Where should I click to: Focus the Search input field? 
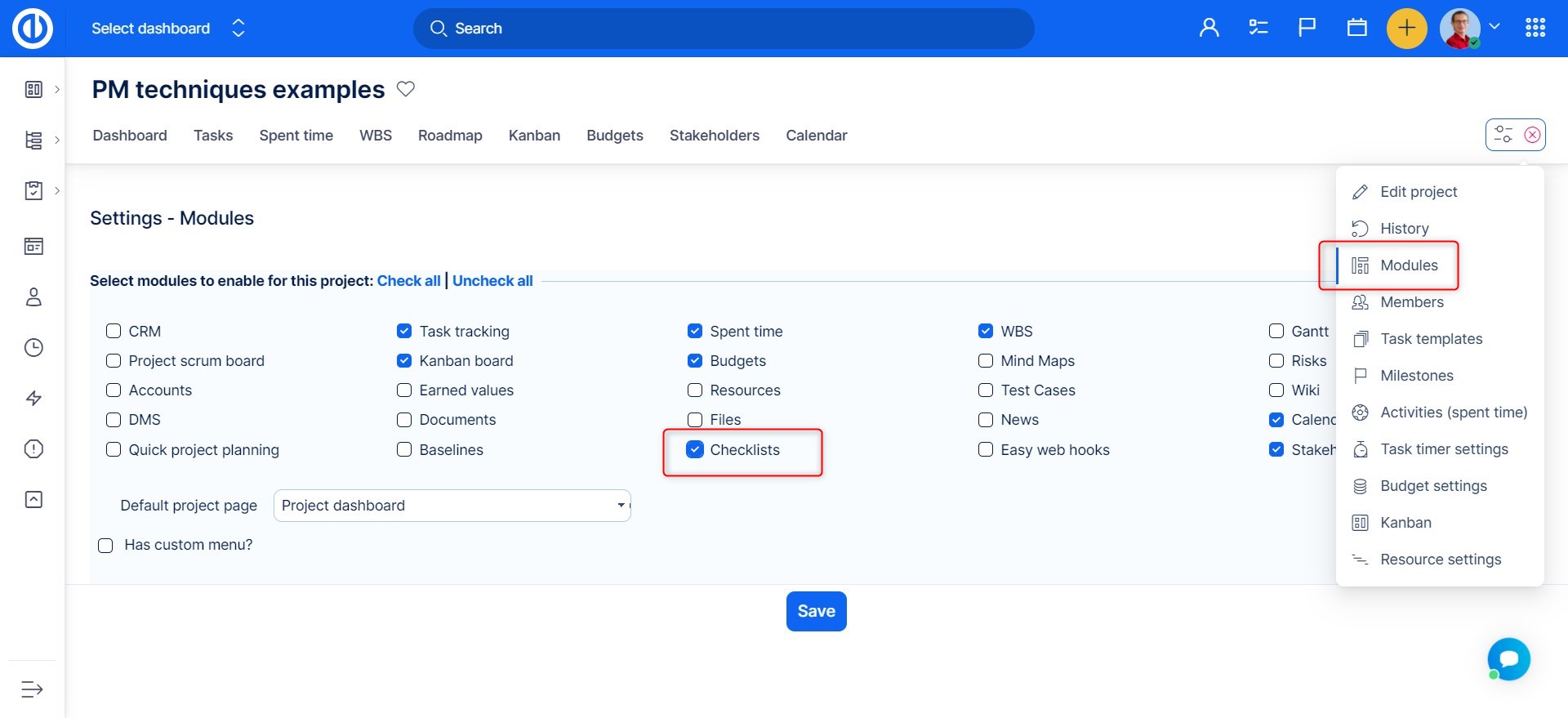coord(724,29)
